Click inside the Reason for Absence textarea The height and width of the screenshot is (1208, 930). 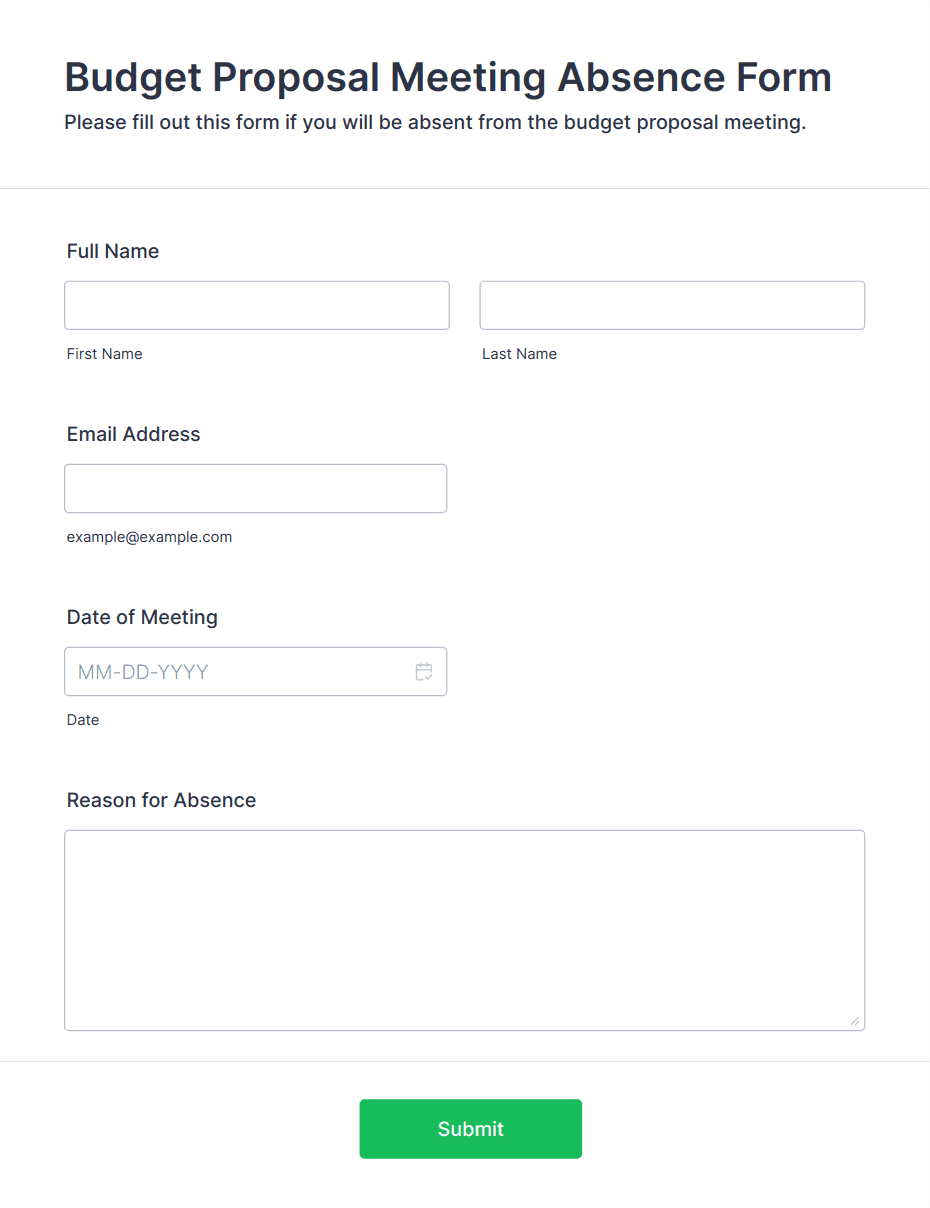tap(465, 930)
